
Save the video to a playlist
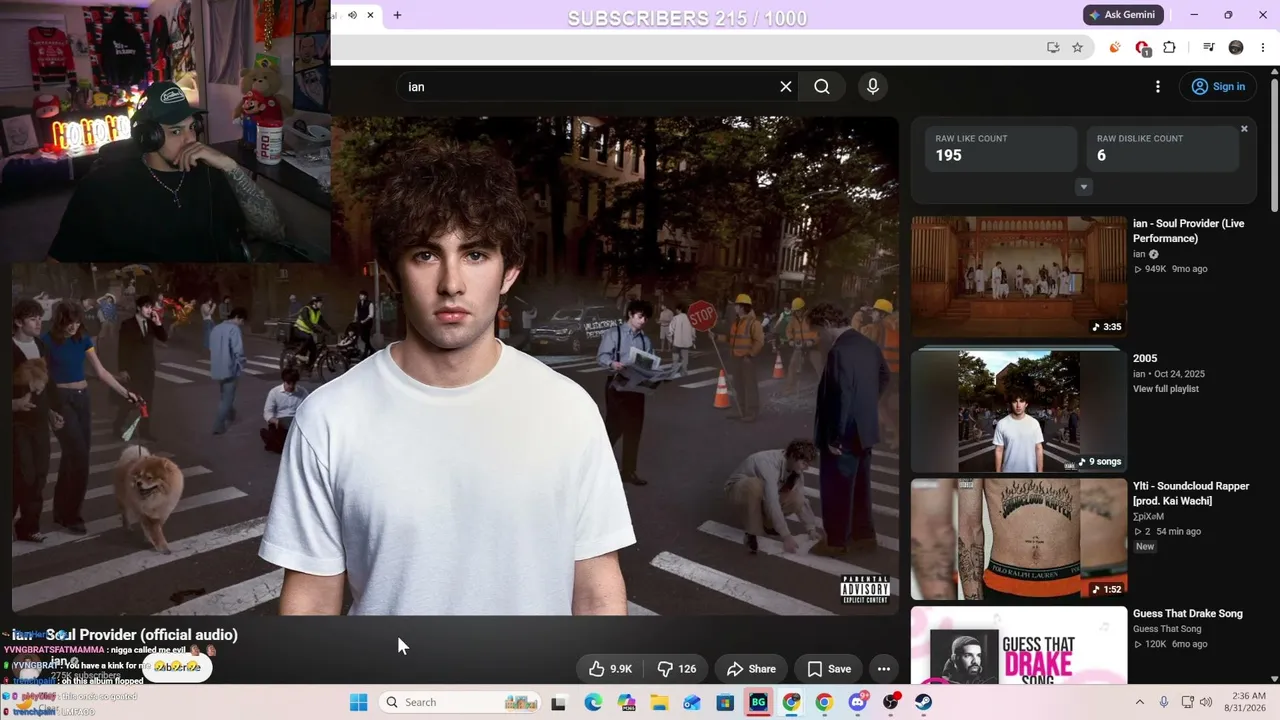[829, 669]
